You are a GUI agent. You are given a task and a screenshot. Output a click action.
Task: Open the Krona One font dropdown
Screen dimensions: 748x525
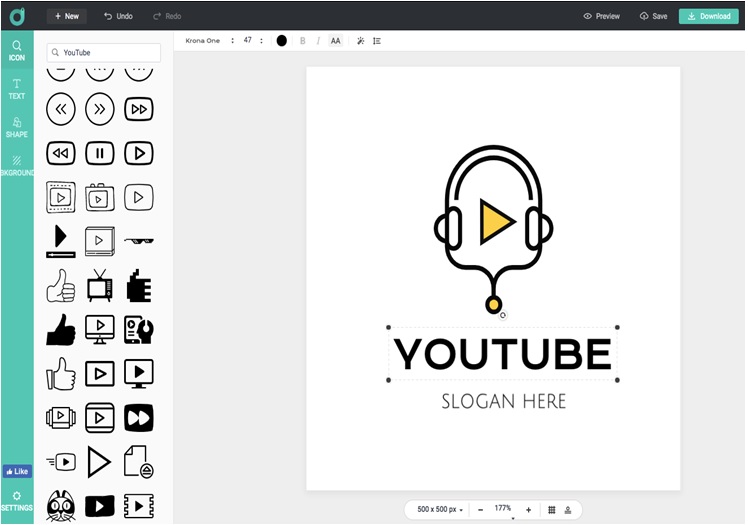click(209, 41)
